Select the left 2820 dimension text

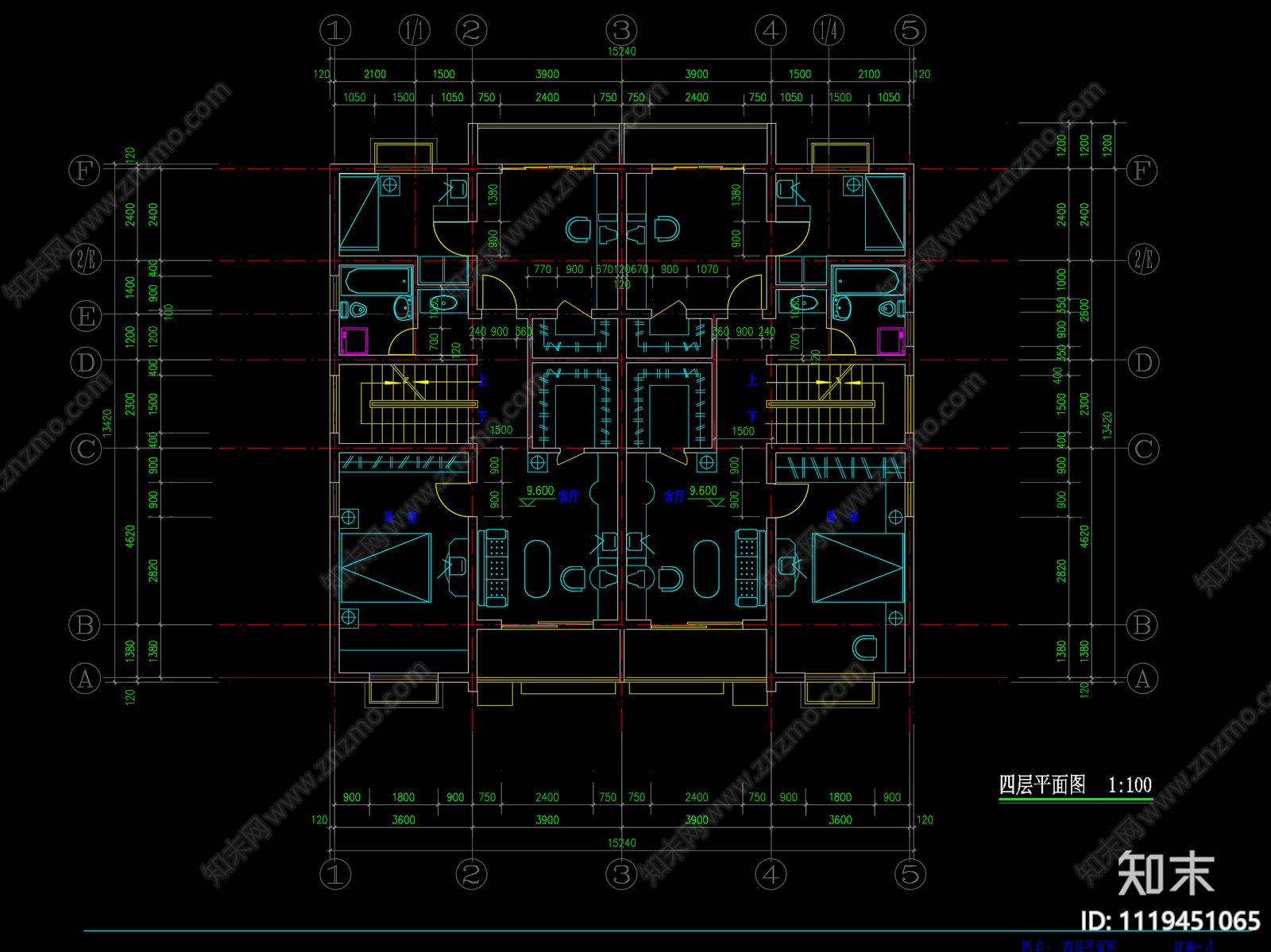pos(153,571)
